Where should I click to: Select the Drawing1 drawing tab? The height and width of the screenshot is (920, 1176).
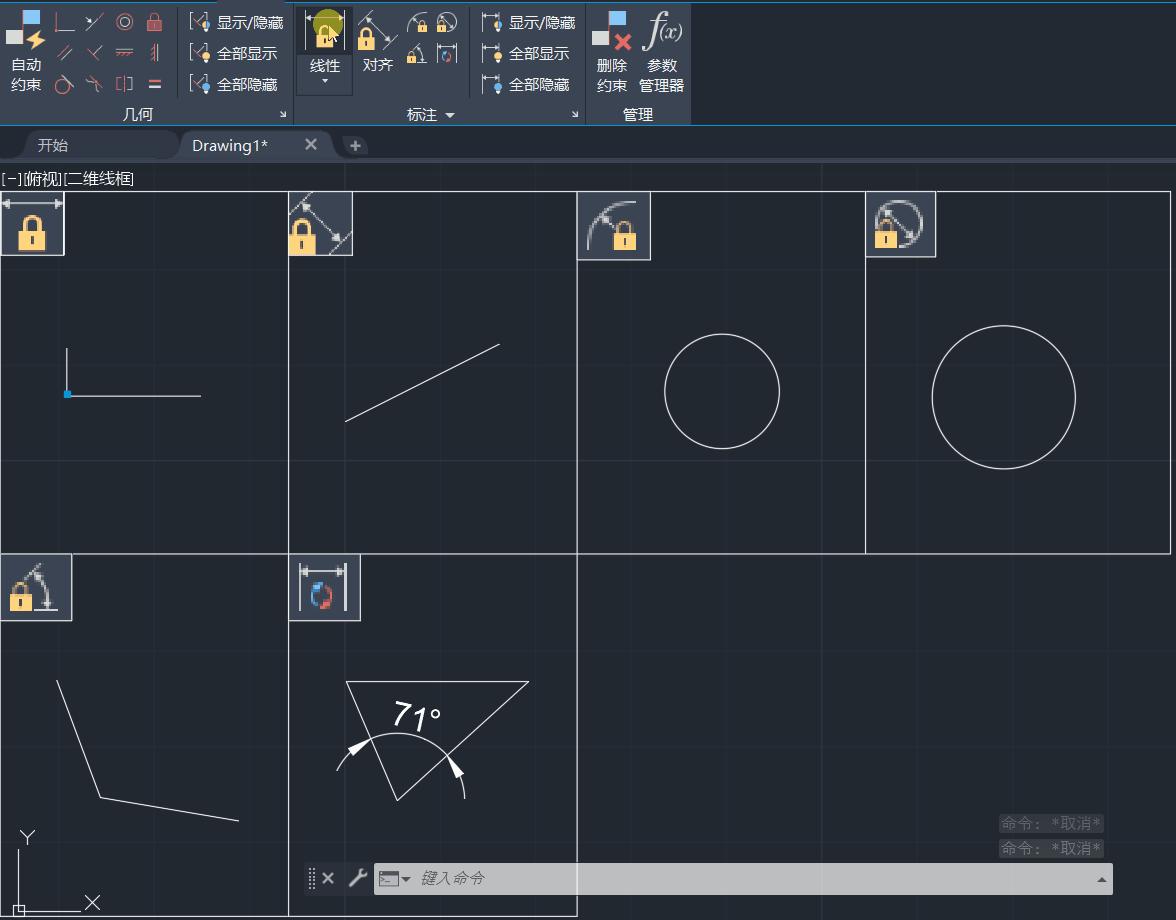229,145
